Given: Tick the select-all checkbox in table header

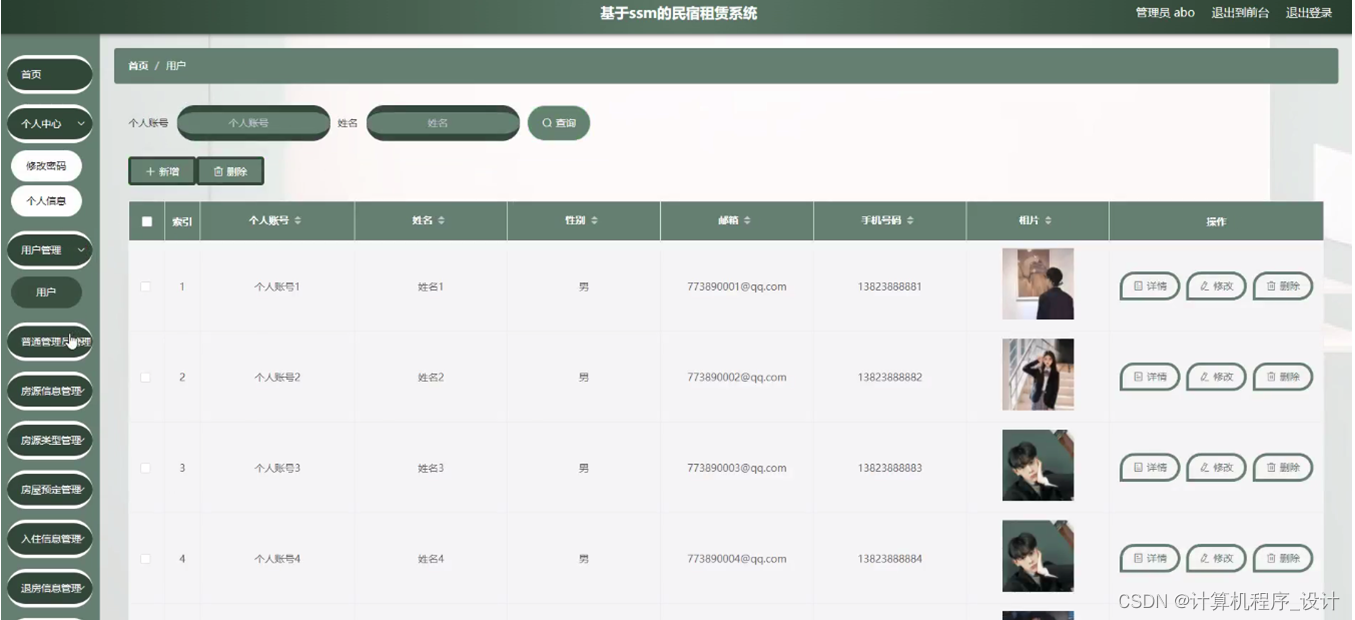Looking at the screenshot, I should [x=147, y=222].
